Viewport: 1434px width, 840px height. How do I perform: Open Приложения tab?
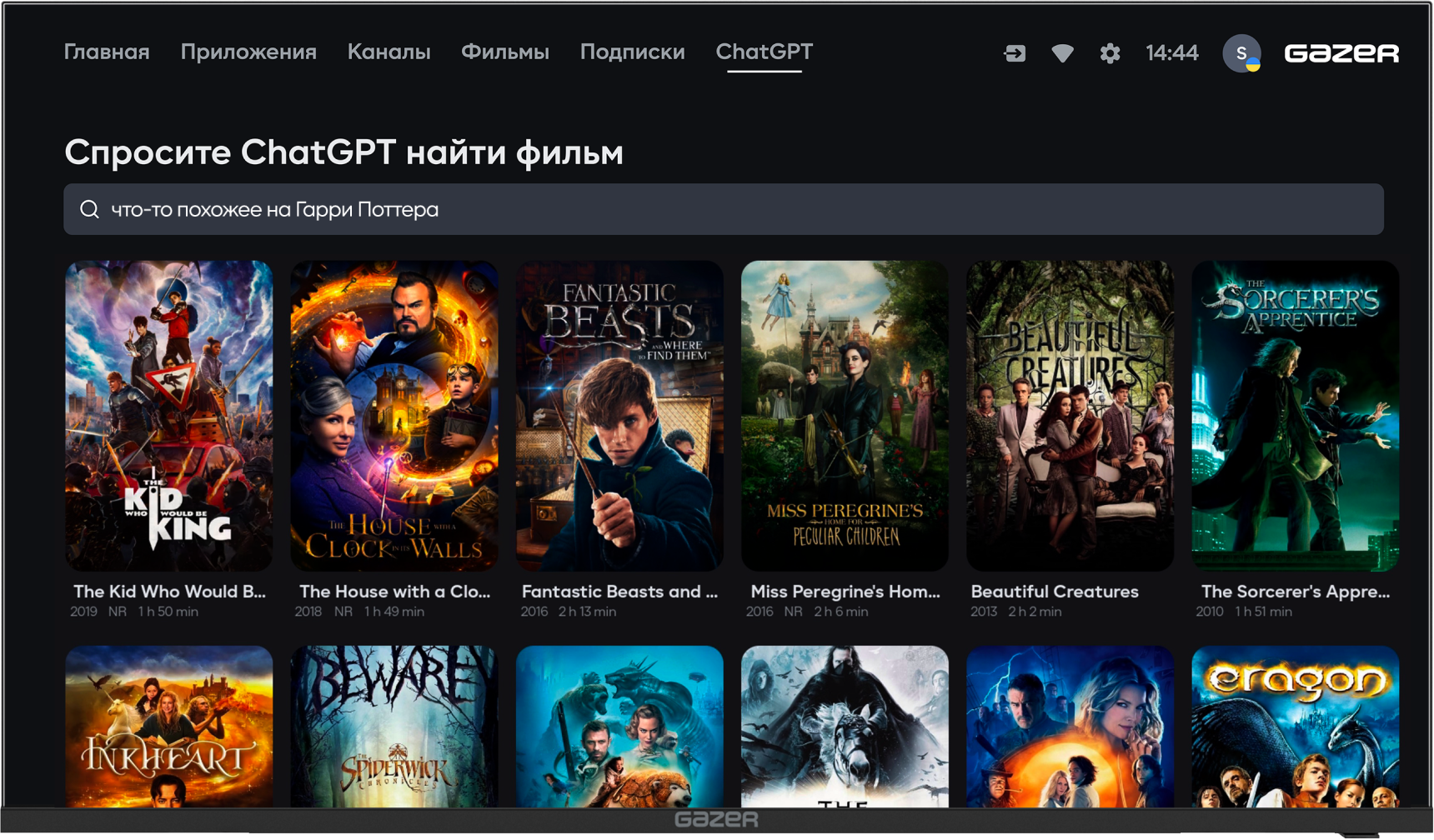tap(248, 52)
